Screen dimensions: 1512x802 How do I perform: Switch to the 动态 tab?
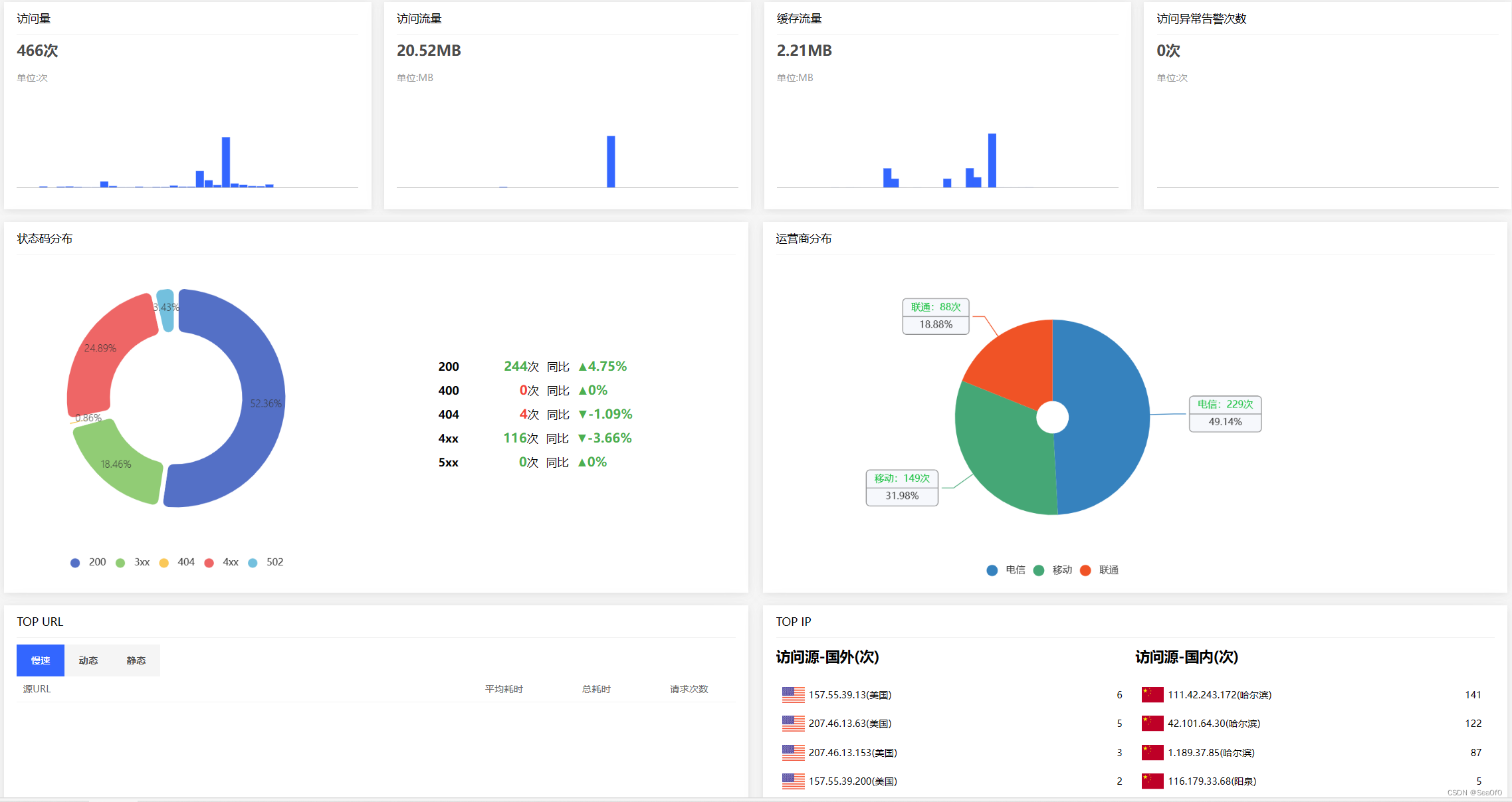pos(88,660)
